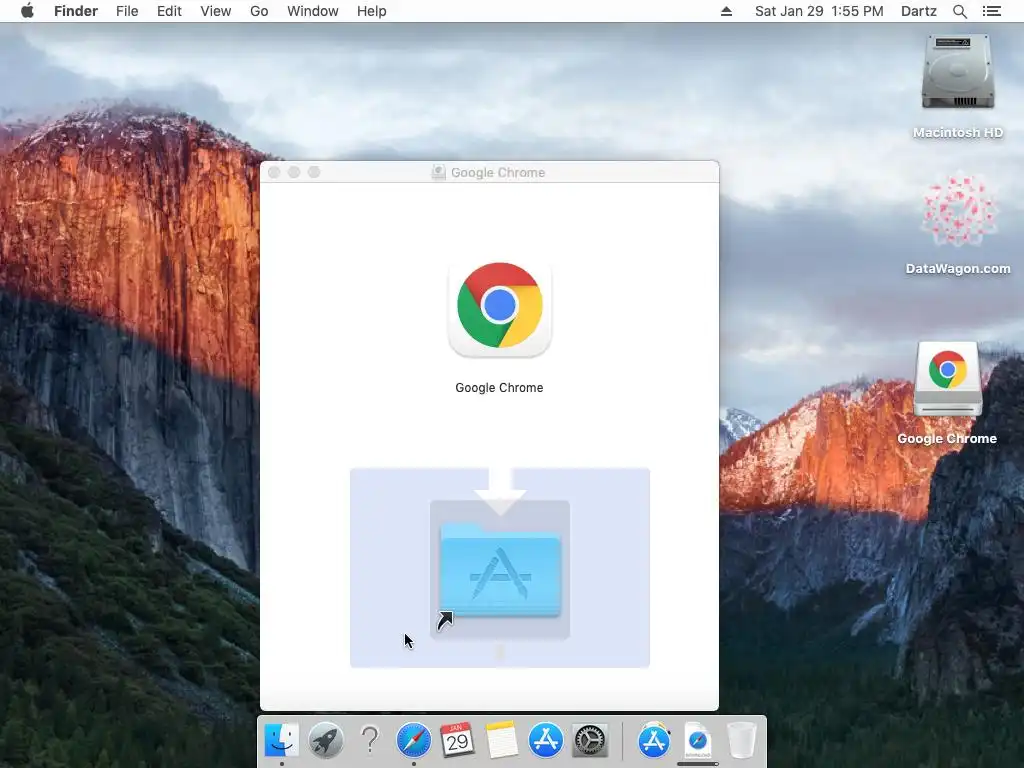The height and width of the screenshot is (768, 1024).
Task: Zoom the Google Chrome window
Action: click(314, 172)
